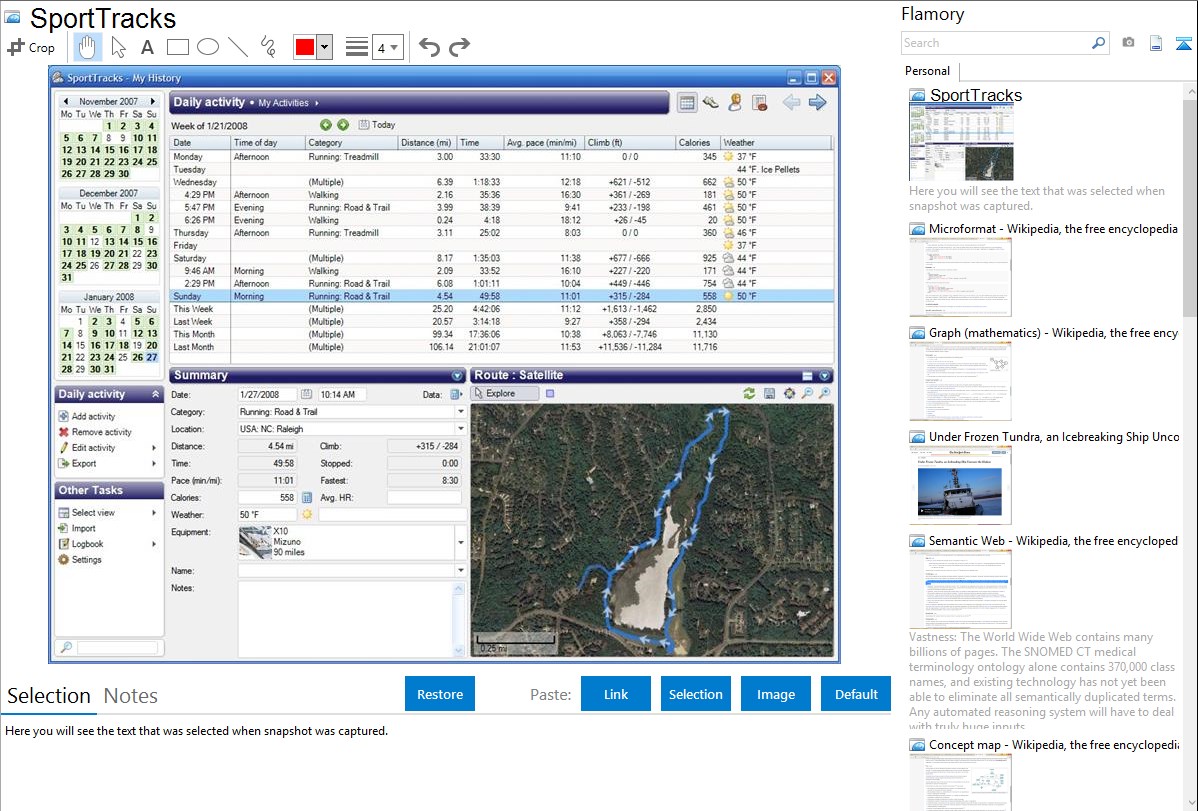Screen dimensions: 1198x811
Task: Open the SportTracks snapshot thumbnail
Action: click(x=961, y=143)
